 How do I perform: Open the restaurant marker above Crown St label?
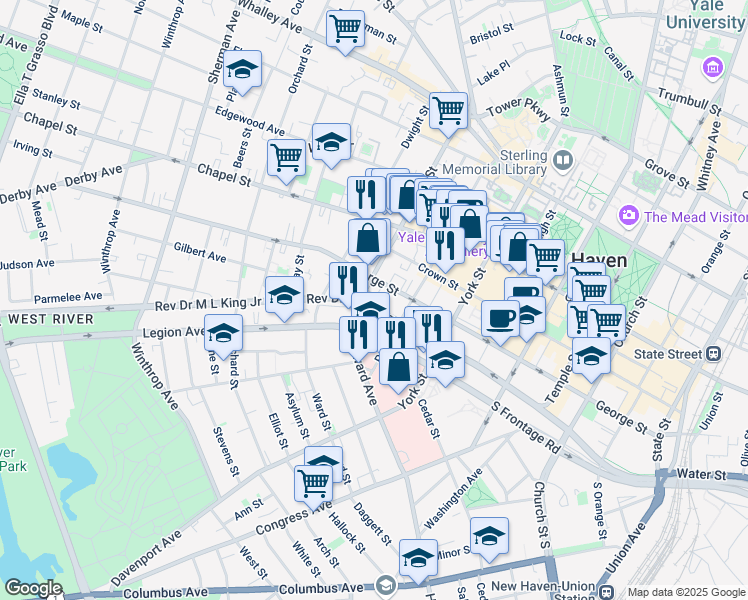(445, 247)
